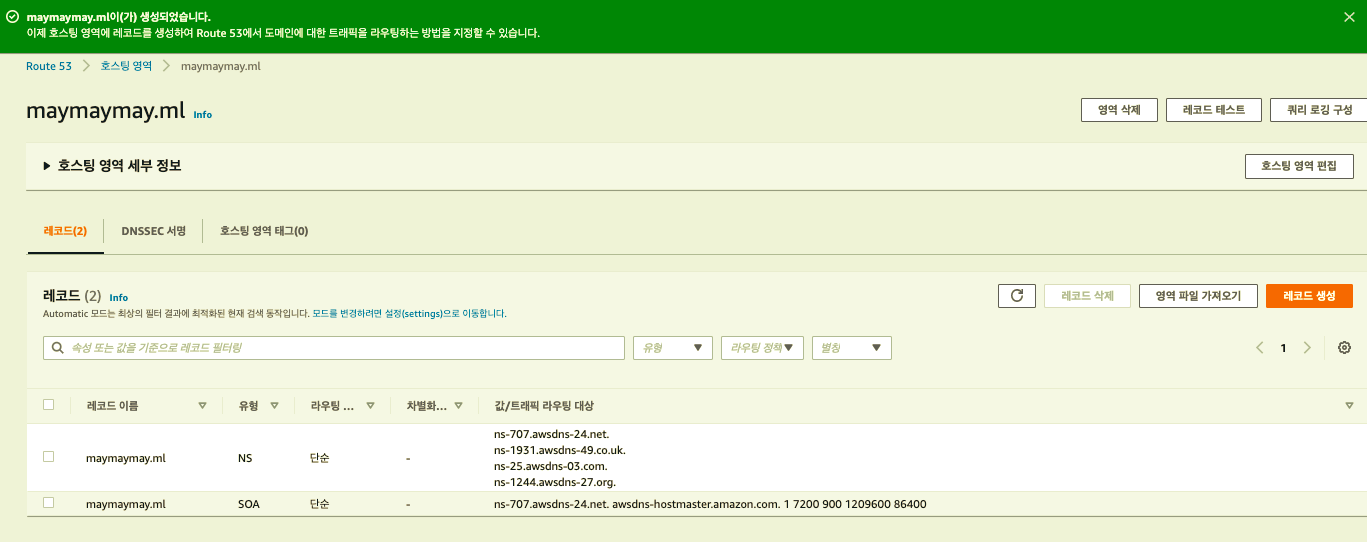
Task: Click 영역 파일 가져오기 button
Action: pos(1198,296)
